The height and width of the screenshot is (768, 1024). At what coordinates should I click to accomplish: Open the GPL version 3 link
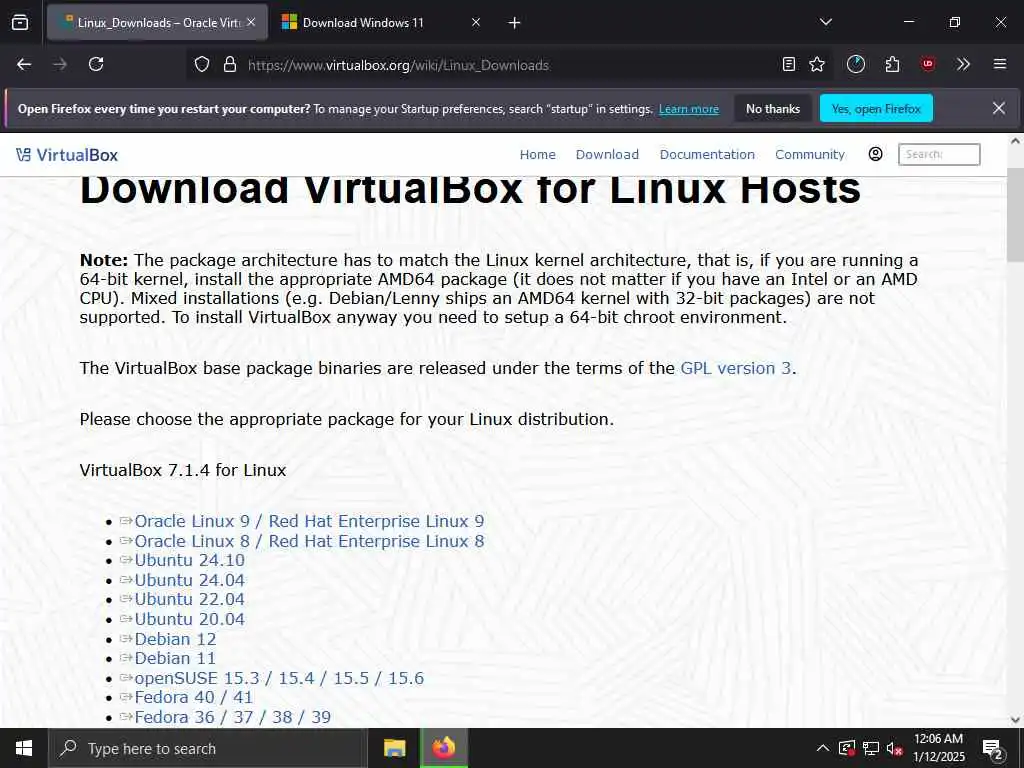735,368
